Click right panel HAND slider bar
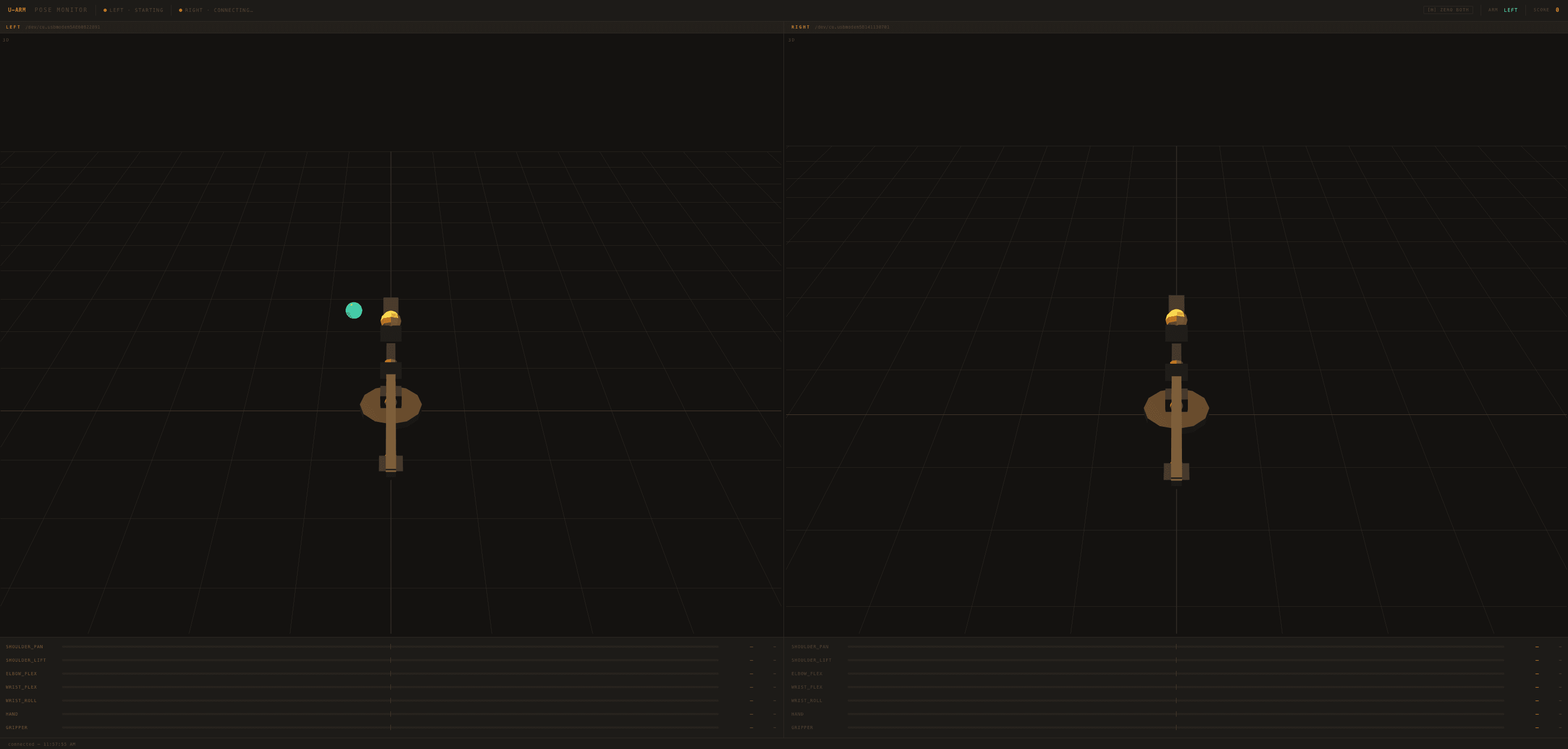Viewport: 1568px width, 749px height. [1176, 714]
